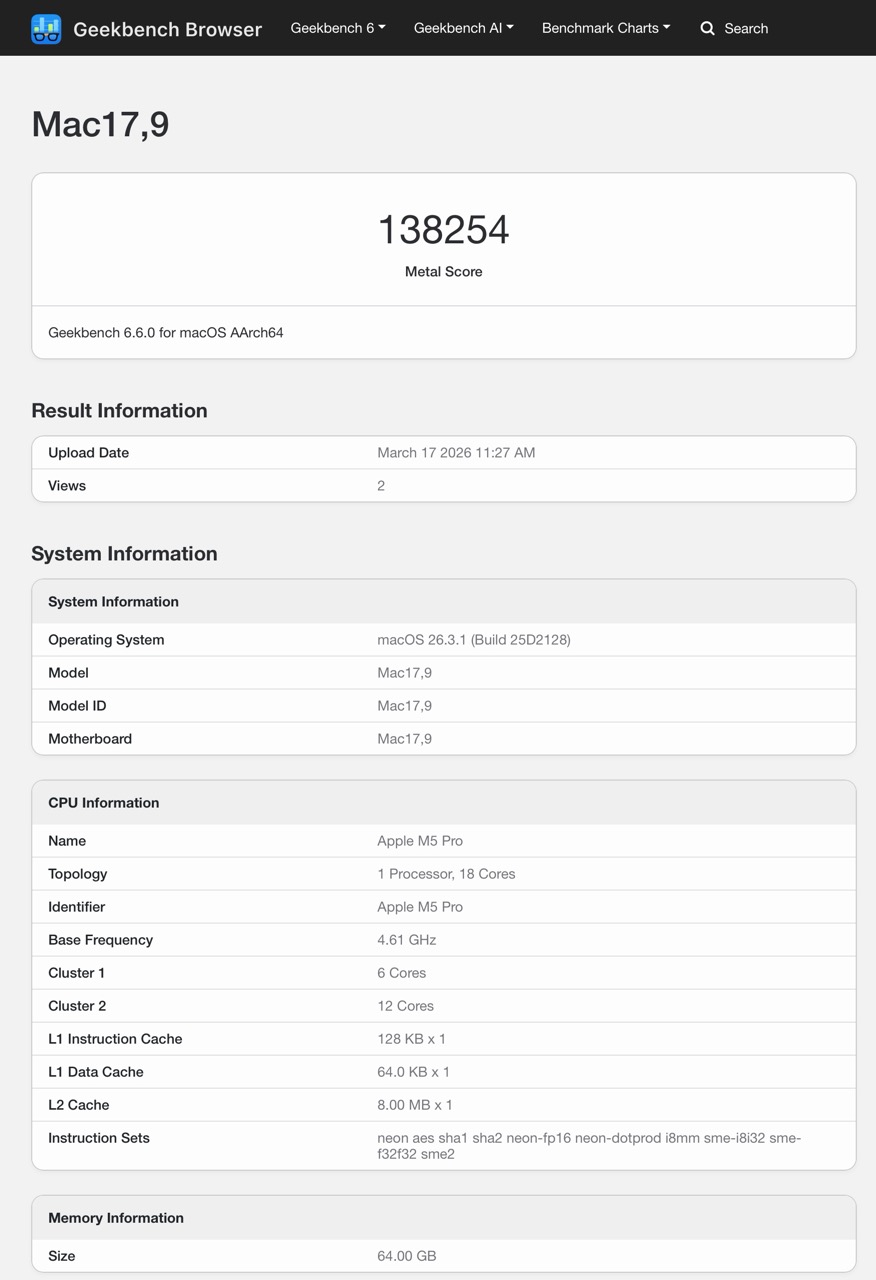Image resolution: width=876 pixels, height=1280 pixels.
Task: Expand the Geekbench AI dropdown
Action: [463, 28]
